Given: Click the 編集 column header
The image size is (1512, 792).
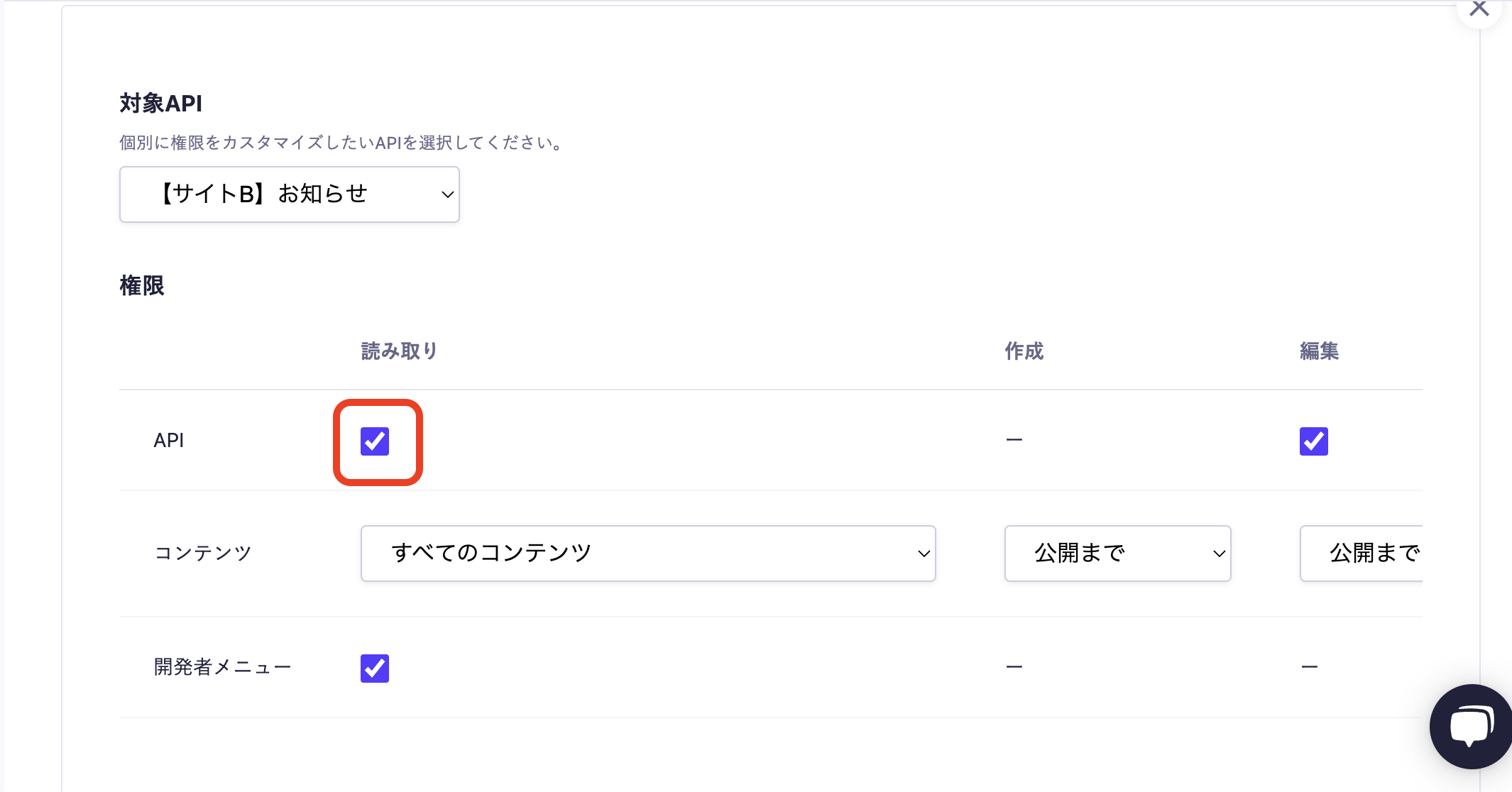Looking at the screenshot, I should pyautogui.click(x=1319, y=351).
